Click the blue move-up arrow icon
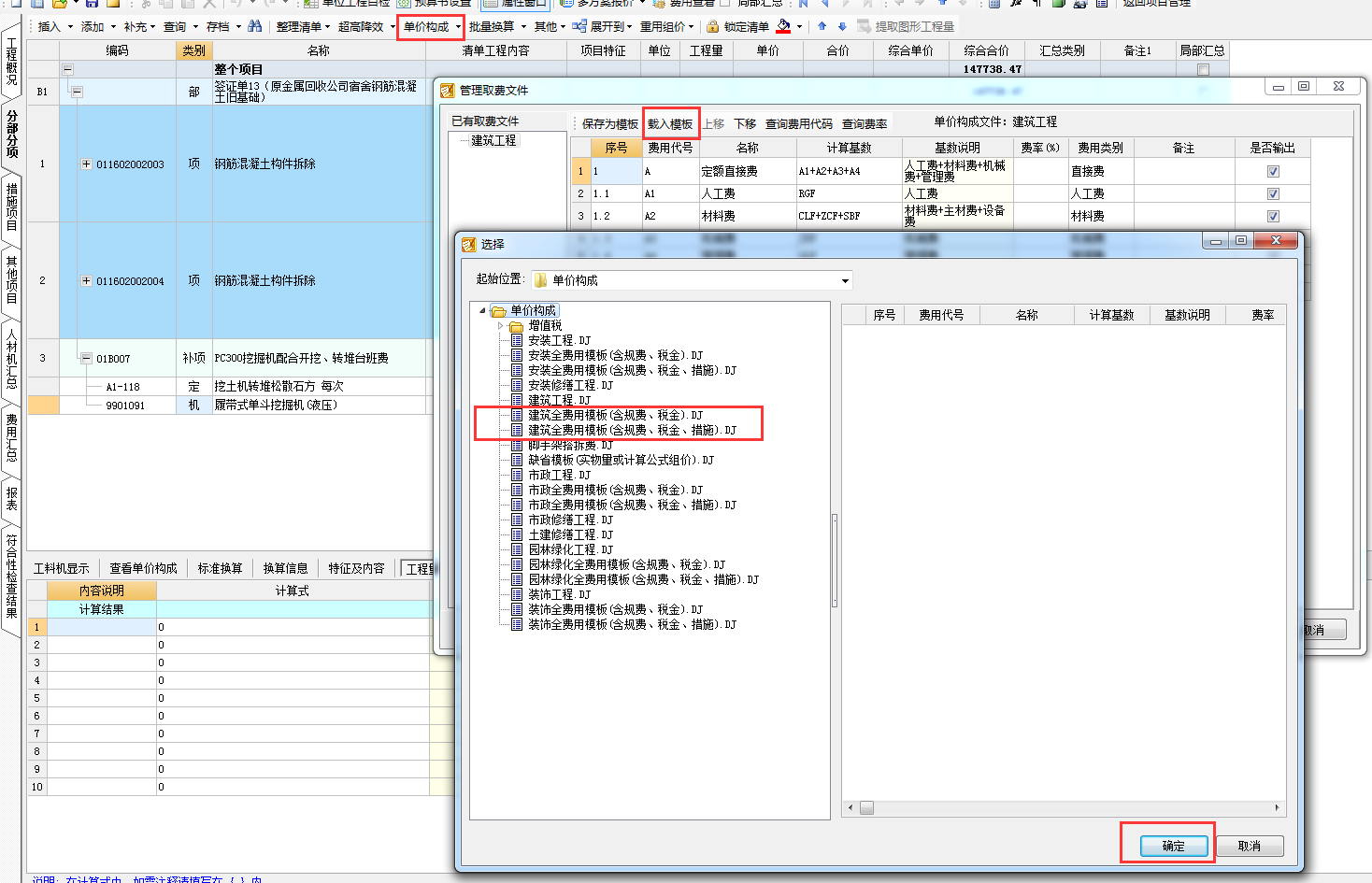1372x883 pixels. point(822,26)
